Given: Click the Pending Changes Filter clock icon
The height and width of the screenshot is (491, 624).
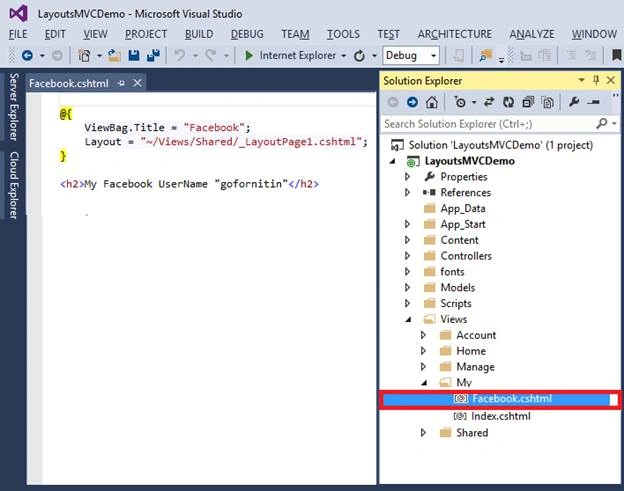Looking at the screenshot, I should pos(460,102).
